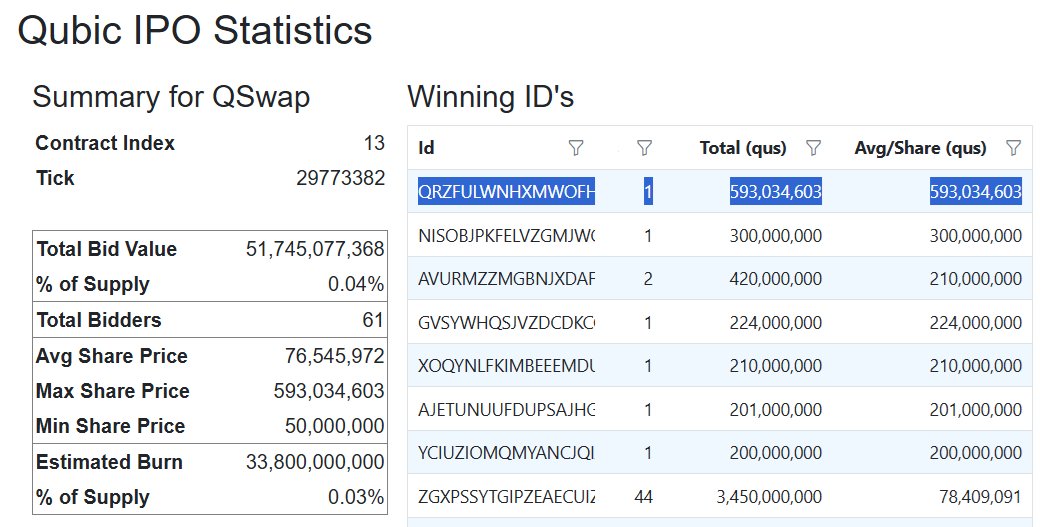Click total value 420,000,000

coord(776,279)
